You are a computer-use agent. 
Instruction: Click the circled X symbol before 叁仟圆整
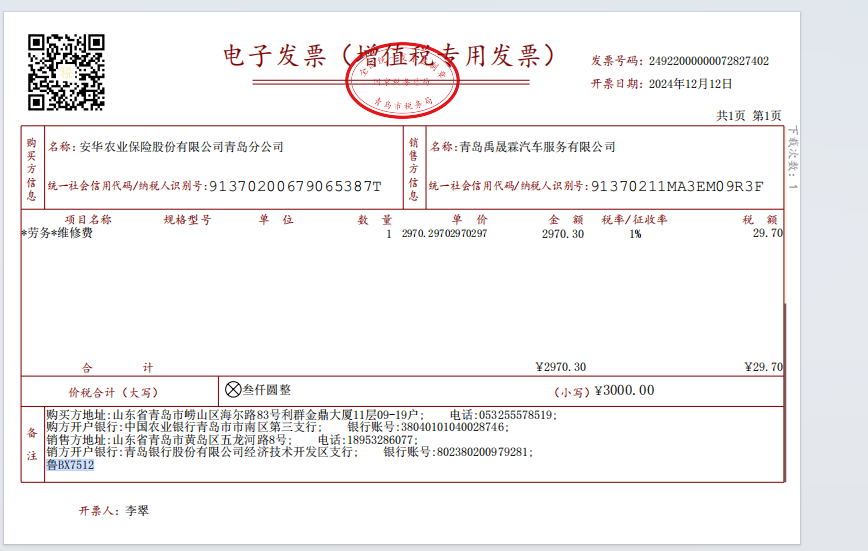pyautogui.click(x=234, y=390)
